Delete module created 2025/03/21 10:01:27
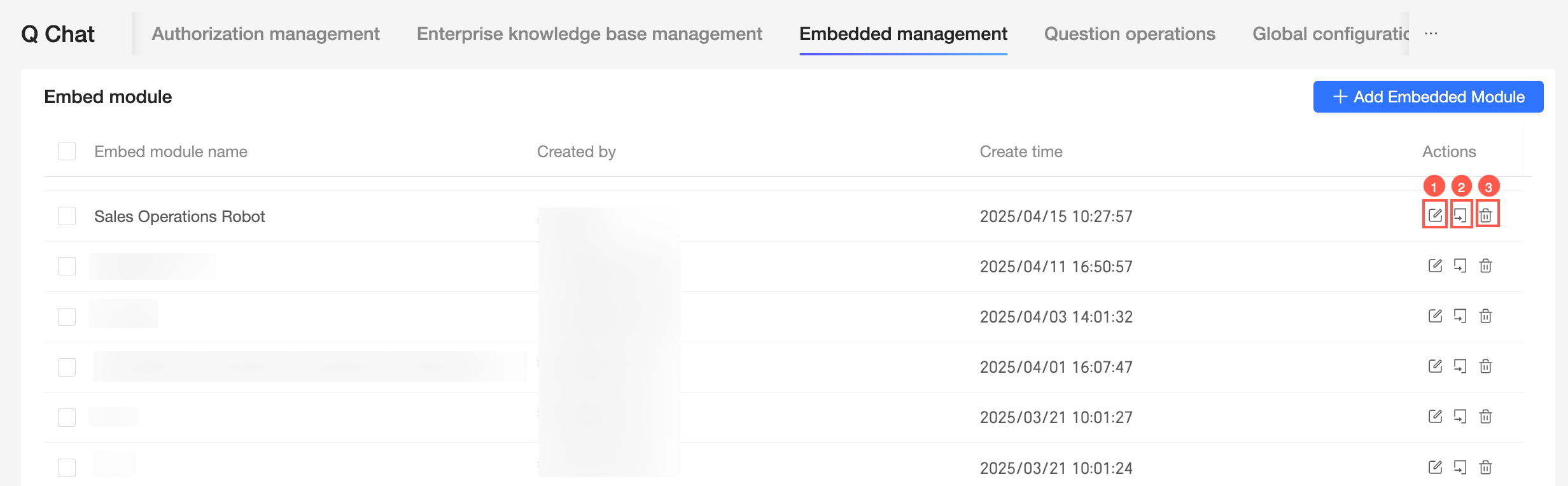 1486,416
